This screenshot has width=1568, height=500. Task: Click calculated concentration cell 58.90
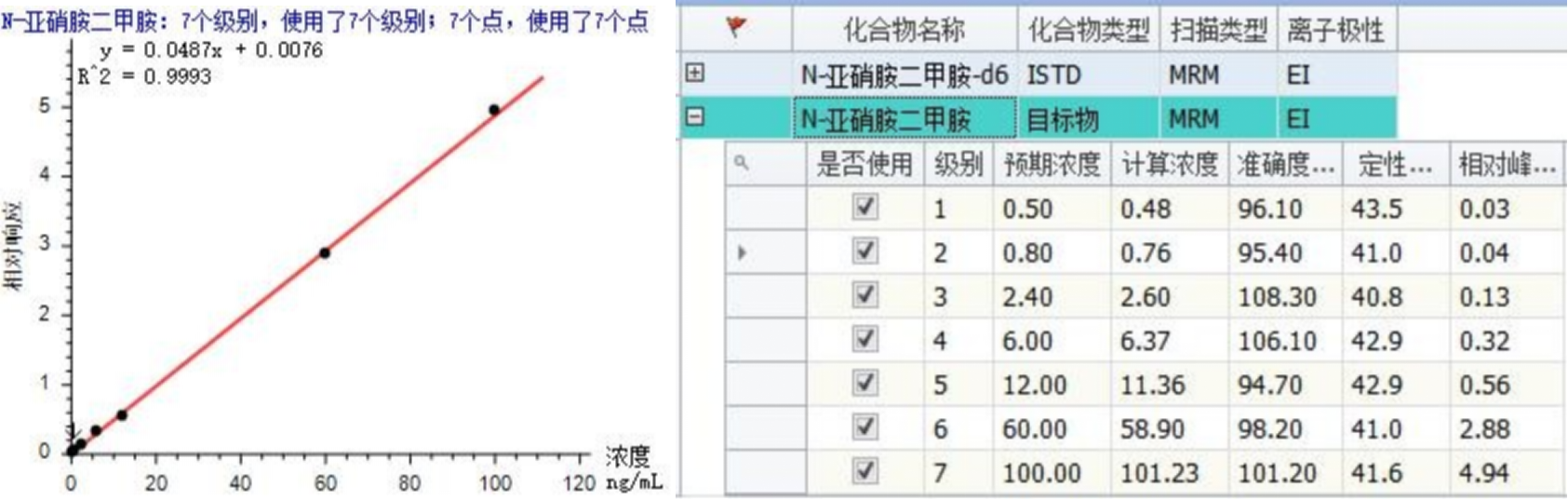(1170, 429)
